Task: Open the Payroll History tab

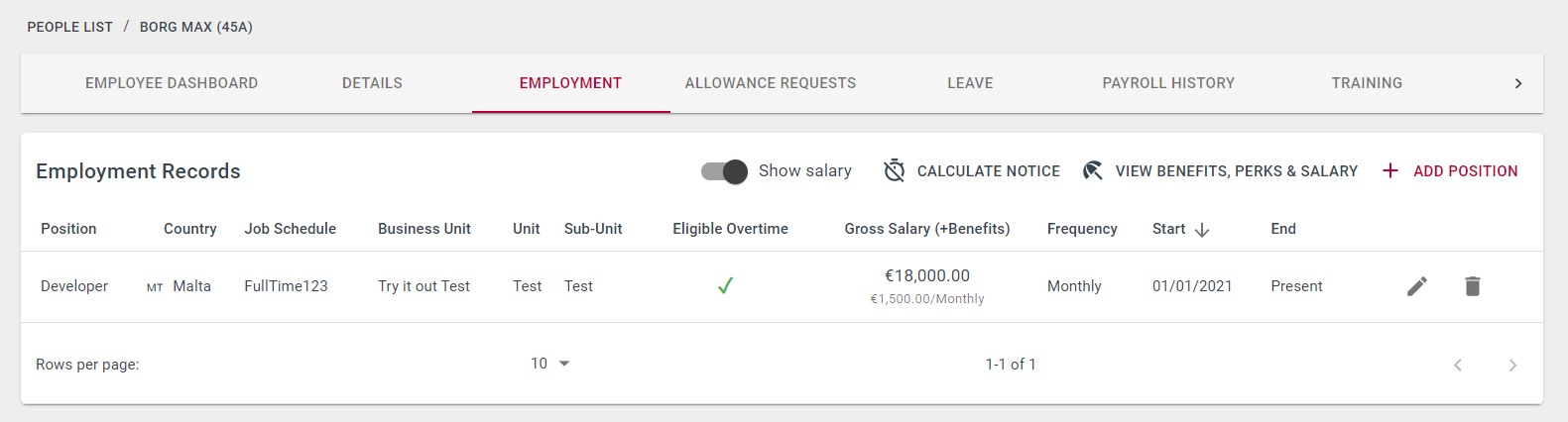Action: 1168,83
